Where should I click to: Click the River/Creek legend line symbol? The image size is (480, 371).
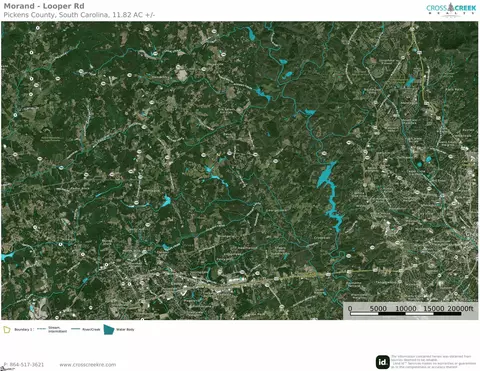point(76,329)
